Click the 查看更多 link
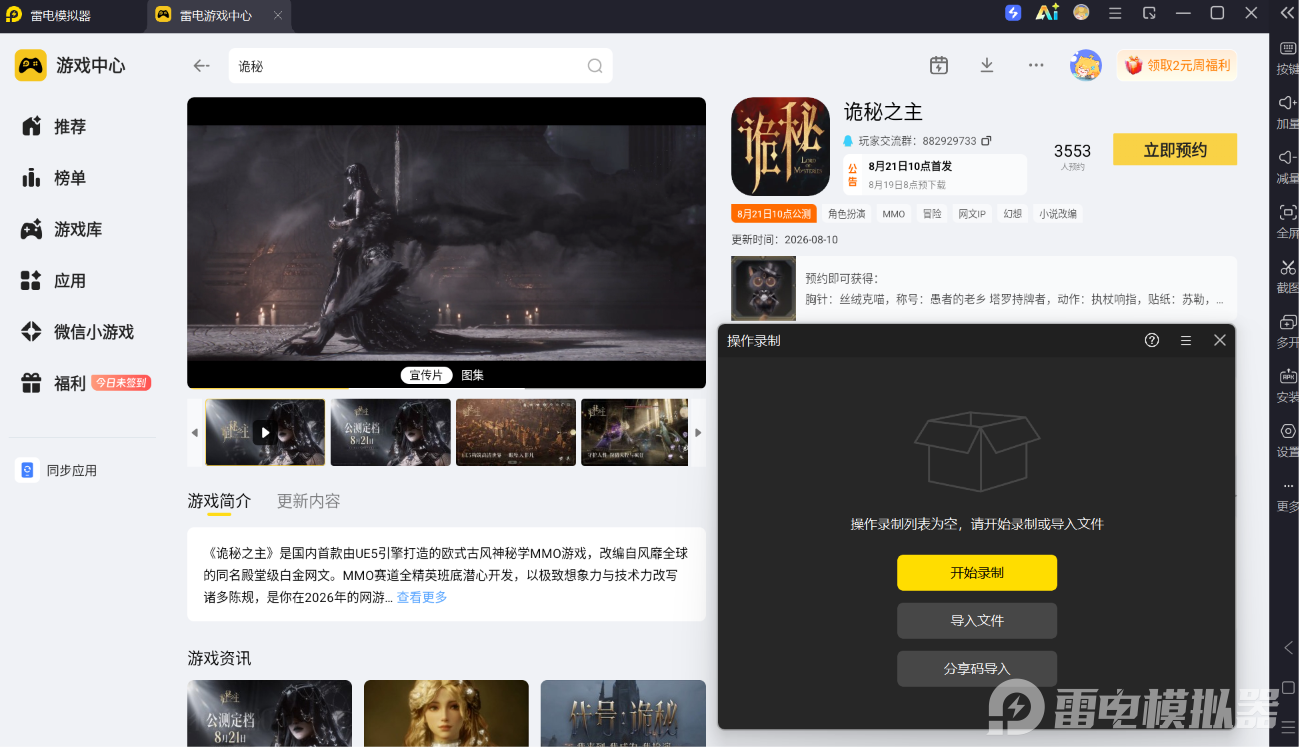This screenshot has height=747, width=1299. click(422, 598)
